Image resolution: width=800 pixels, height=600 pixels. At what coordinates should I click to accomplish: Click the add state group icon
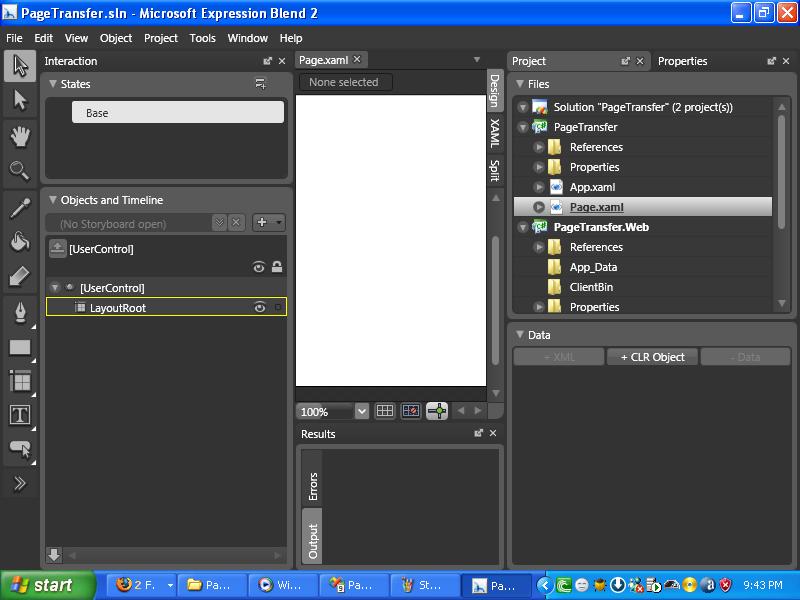point(261,83)
